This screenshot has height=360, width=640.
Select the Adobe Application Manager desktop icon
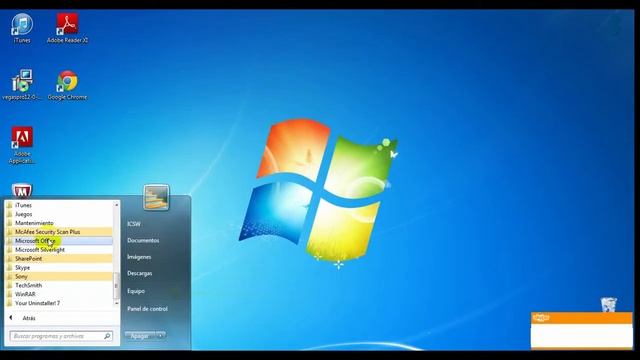(22, 145)
